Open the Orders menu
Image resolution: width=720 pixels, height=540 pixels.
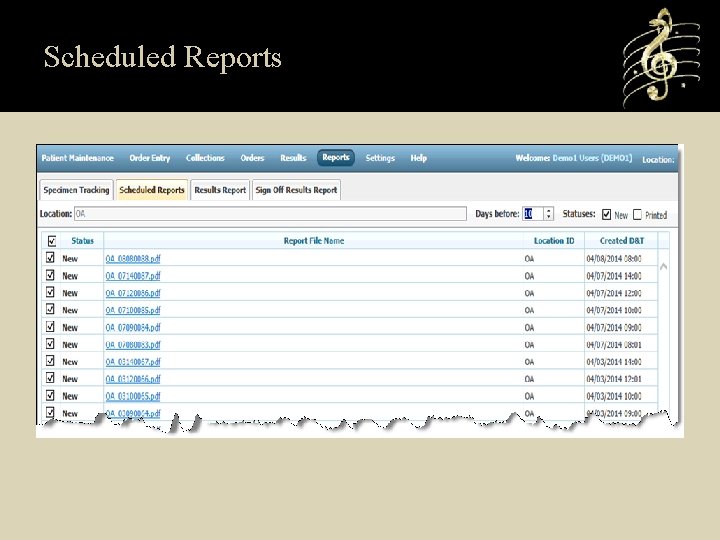click(x=252, y=158)
